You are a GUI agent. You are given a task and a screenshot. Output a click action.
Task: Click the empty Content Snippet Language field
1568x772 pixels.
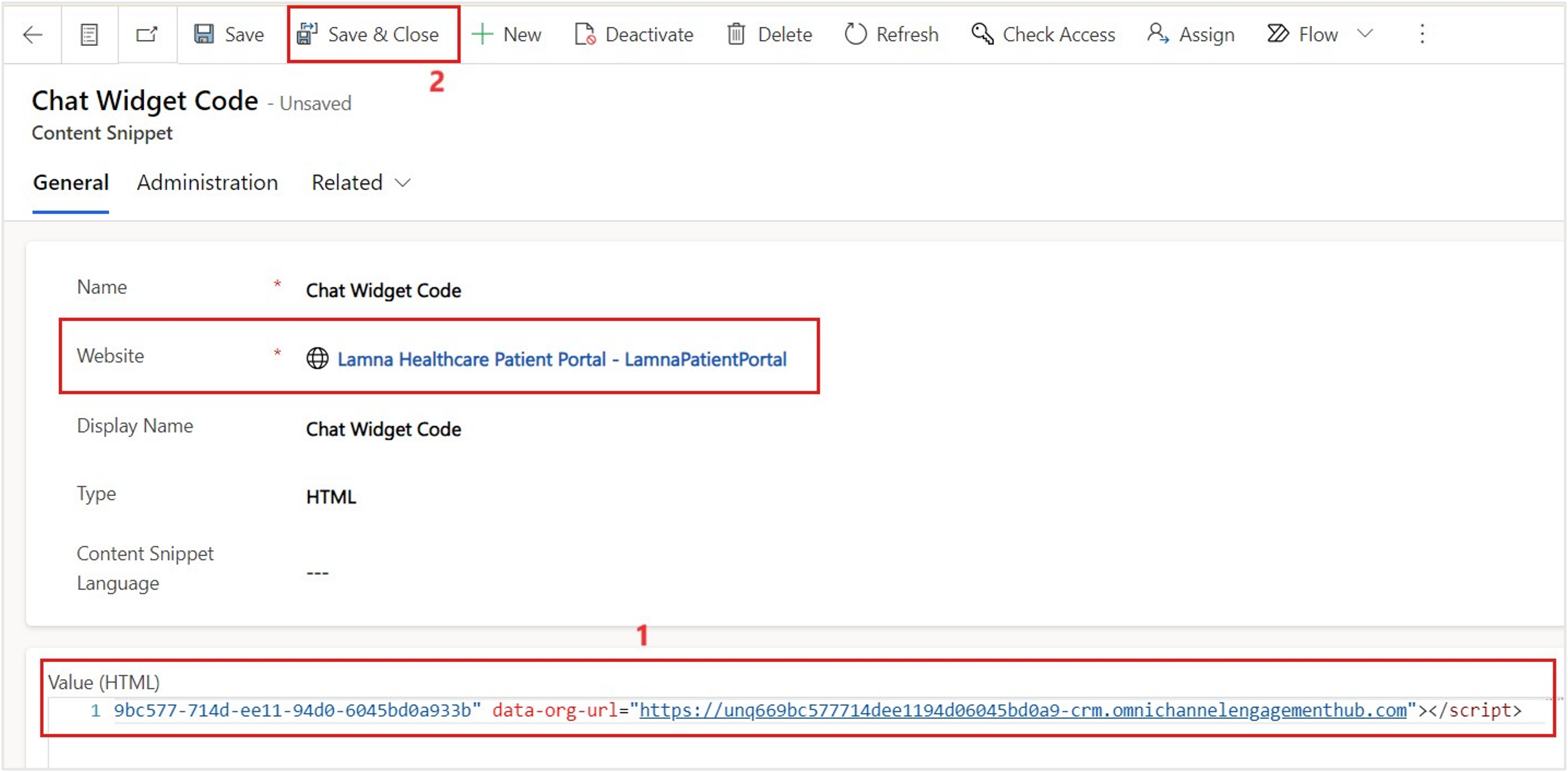click(317, 573)
